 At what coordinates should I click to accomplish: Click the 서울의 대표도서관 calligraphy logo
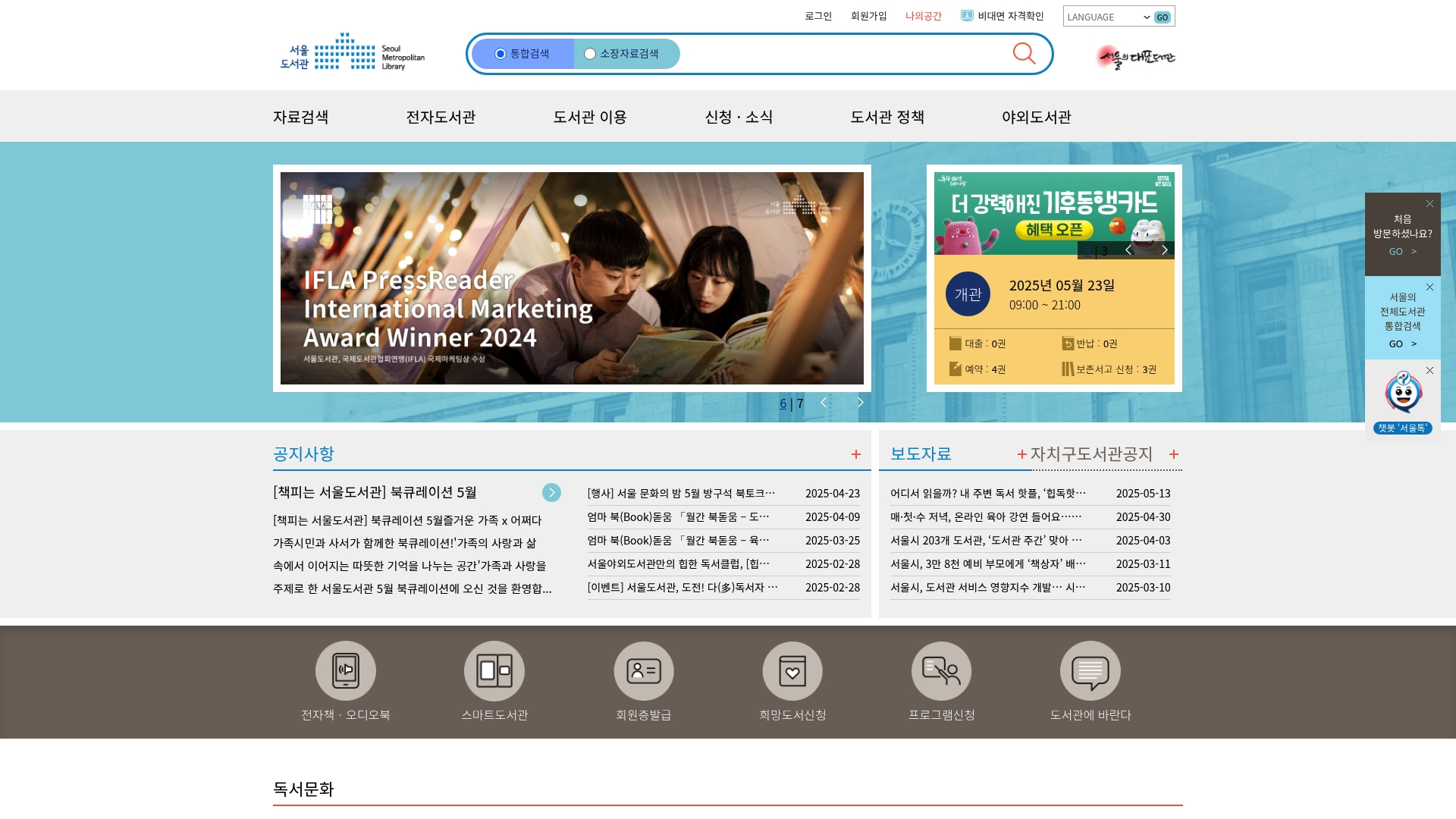pos(1135,57)
